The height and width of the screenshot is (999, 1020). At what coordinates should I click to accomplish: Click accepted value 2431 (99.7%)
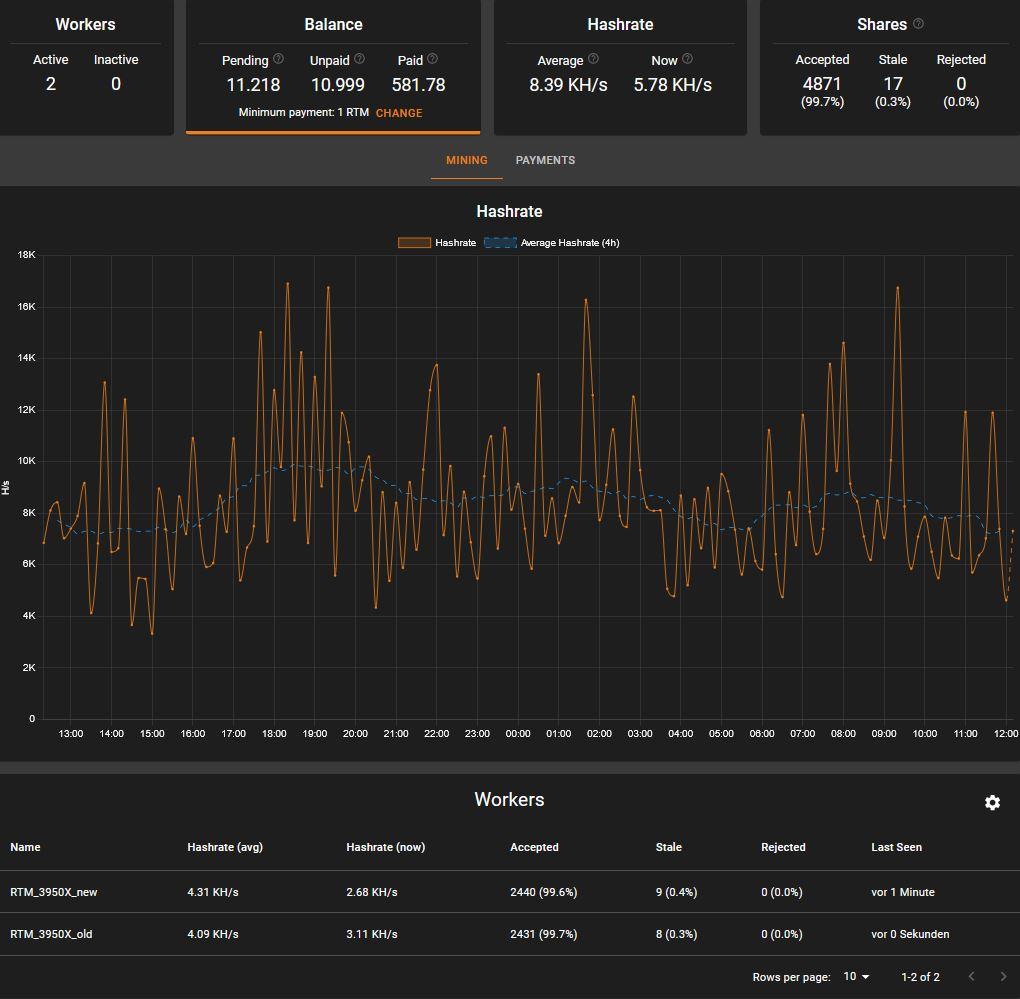543,934
